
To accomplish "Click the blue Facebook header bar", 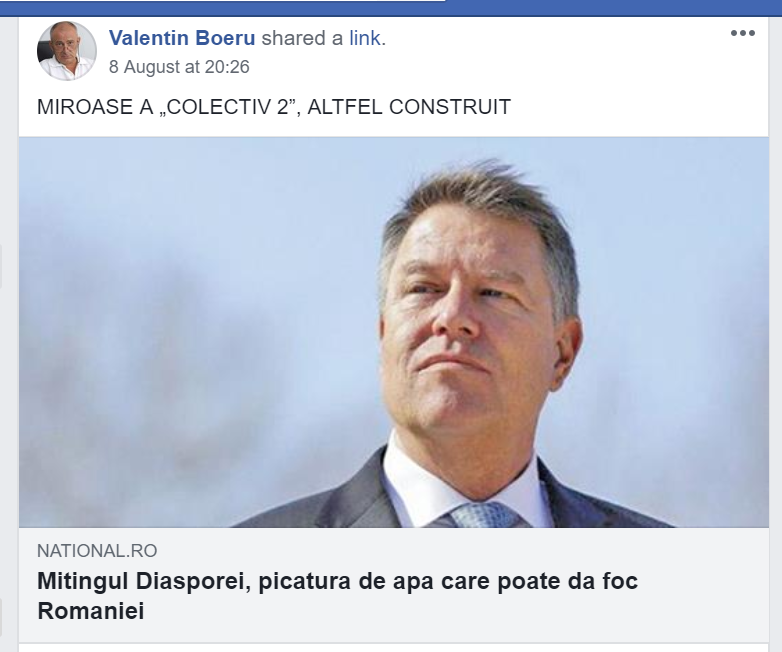I will [612, 7].
